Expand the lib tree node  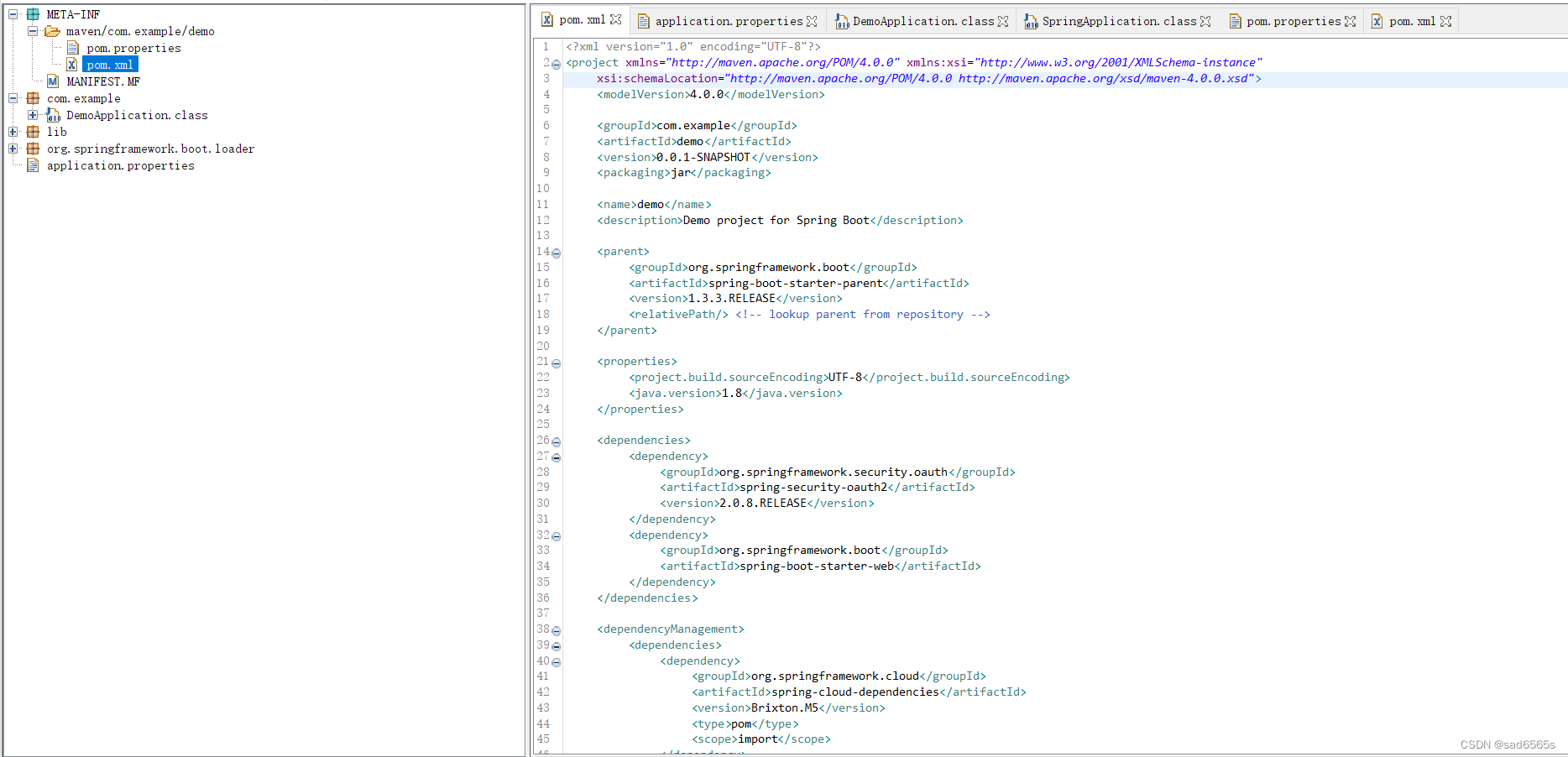(x=13, y=132)
